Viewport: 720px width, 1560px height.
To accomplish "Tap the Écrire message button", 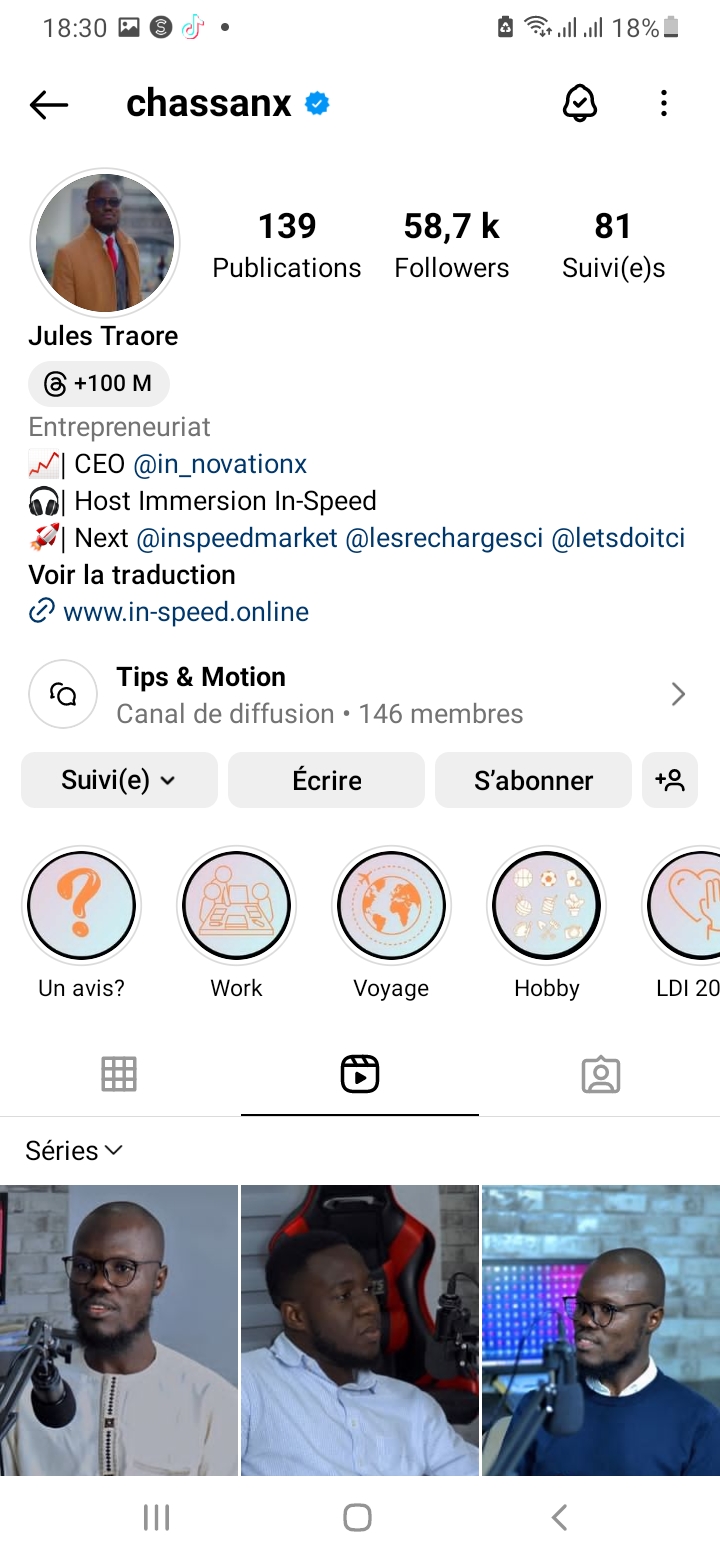I will 327,780.
